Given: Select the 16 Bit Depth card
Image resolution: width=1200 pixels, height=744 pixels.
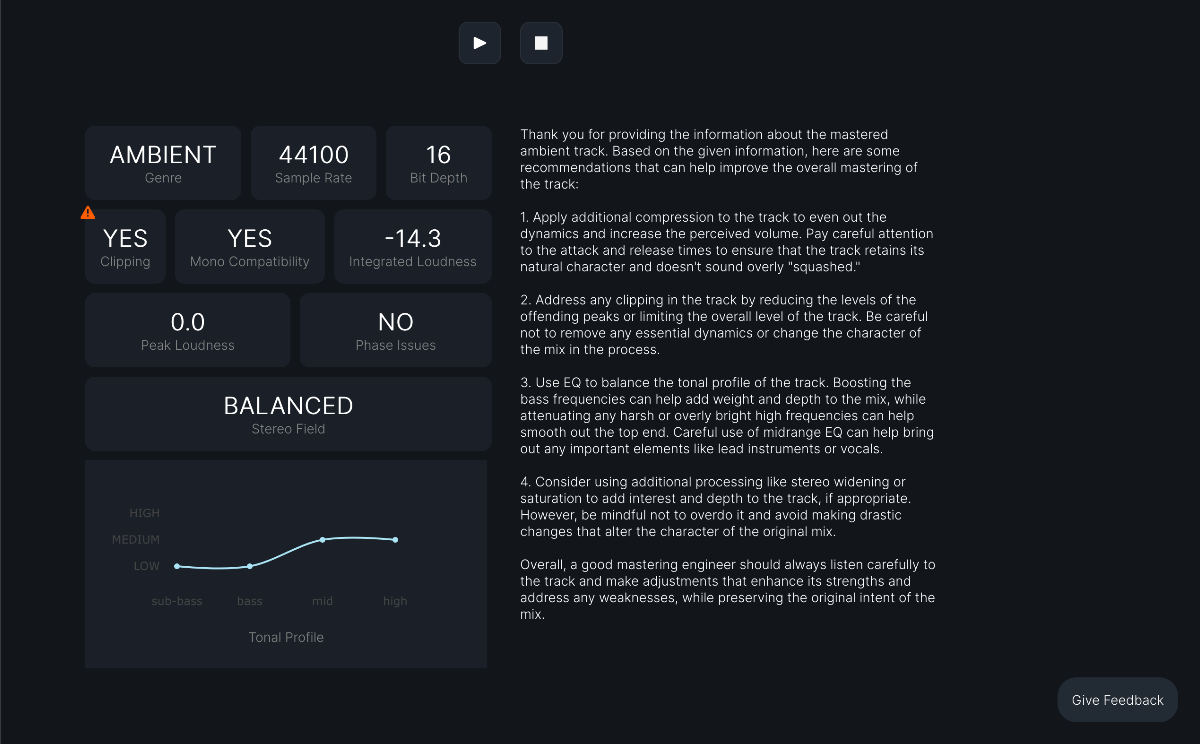Looking at the screenshot, I should [x=438, y=163].
